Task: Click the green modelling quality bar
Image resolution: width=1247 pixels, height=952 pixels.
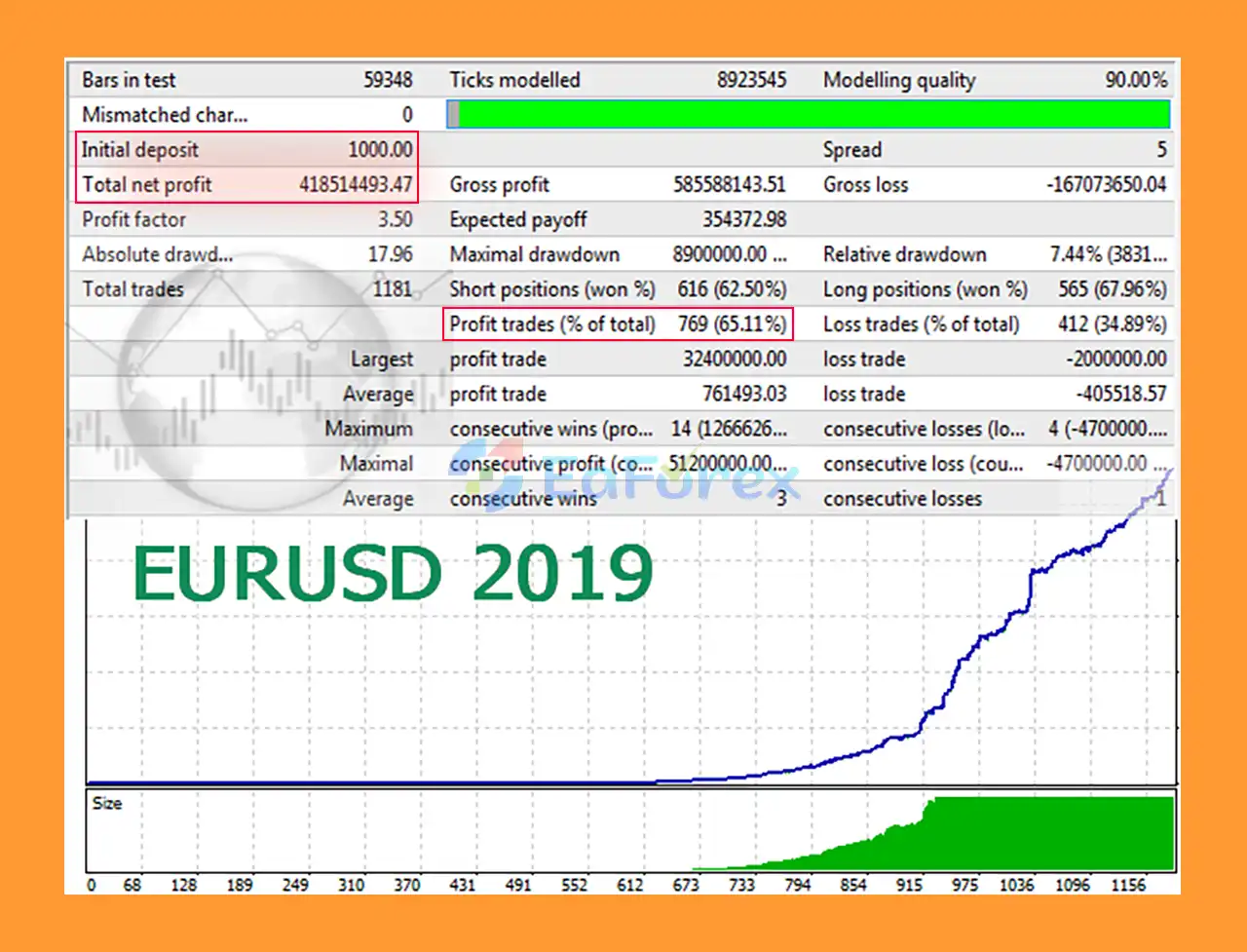Action: 813,115
